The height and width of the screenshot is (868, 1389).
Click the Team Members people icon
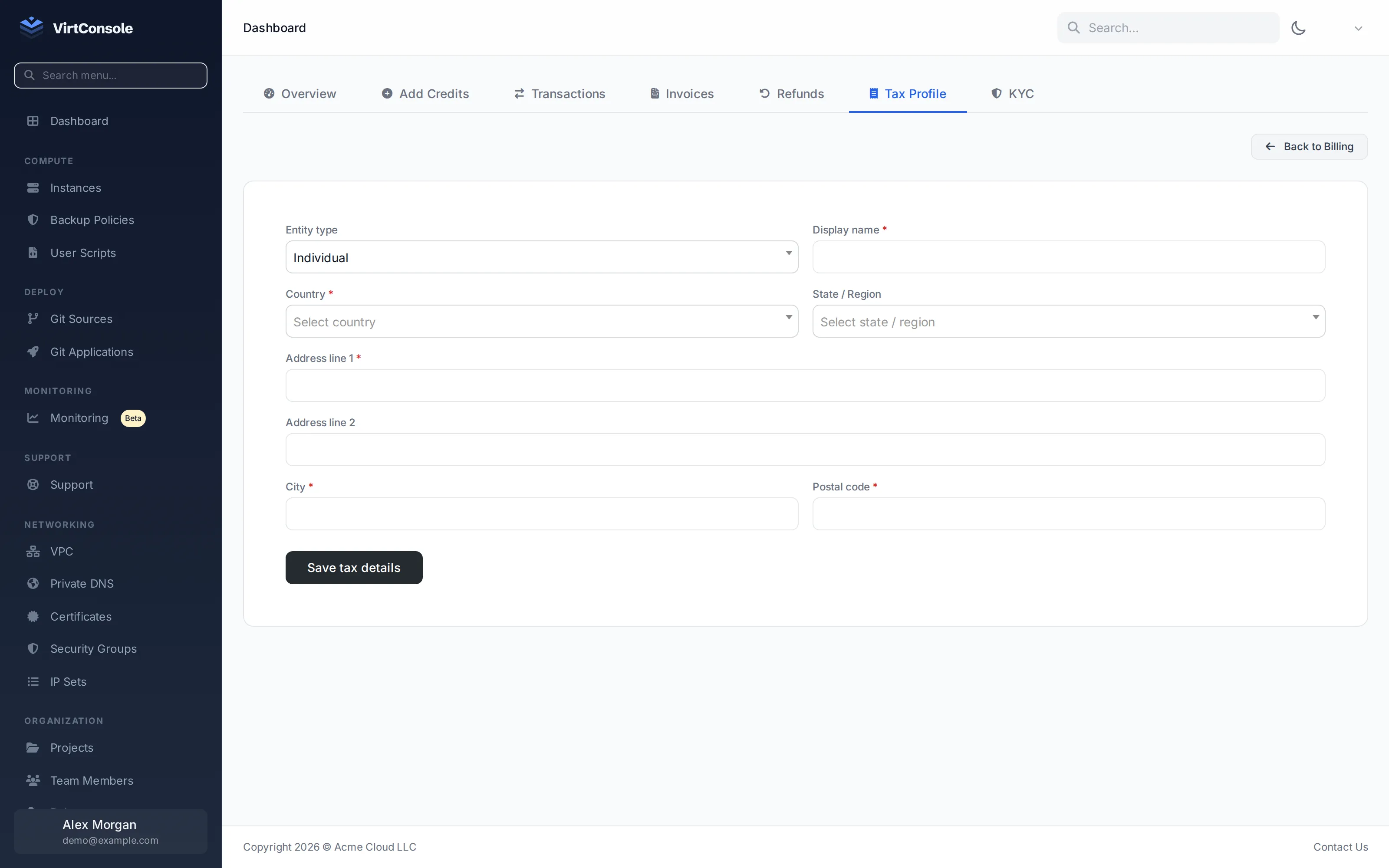click(33, 780)
